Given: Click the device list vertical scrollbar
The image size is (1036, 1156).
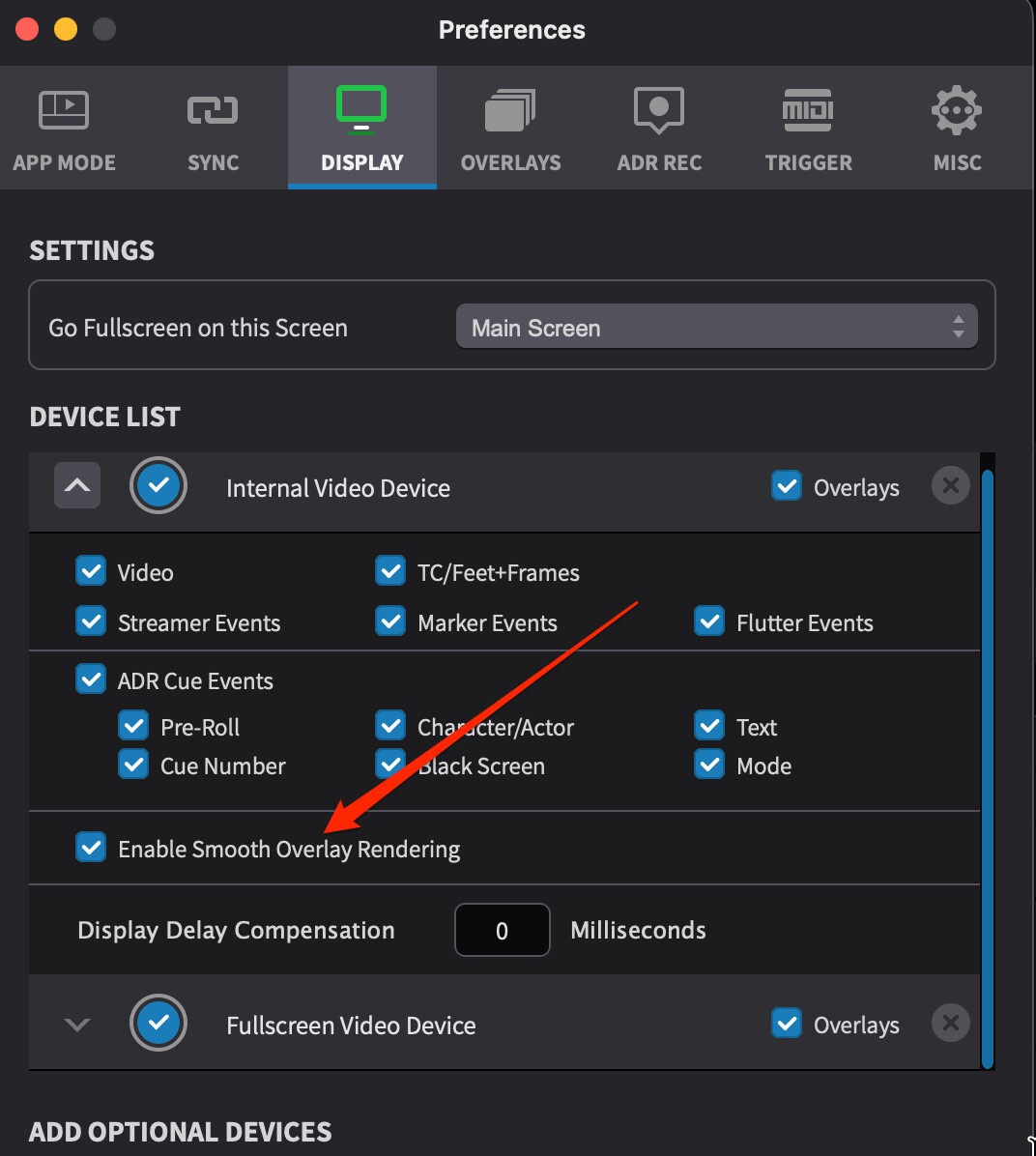Looking at the screenshot, I should 988,769.
